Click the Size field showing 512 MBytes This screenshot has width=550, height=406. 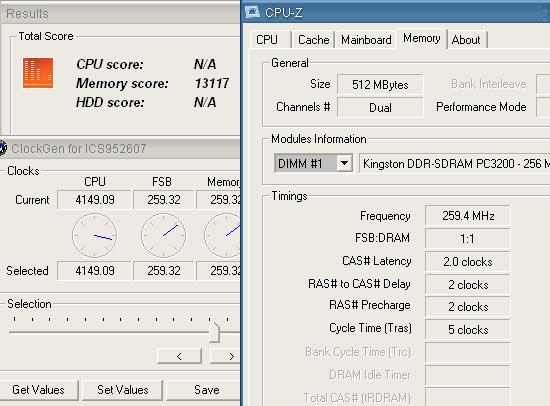click(380, 85)
